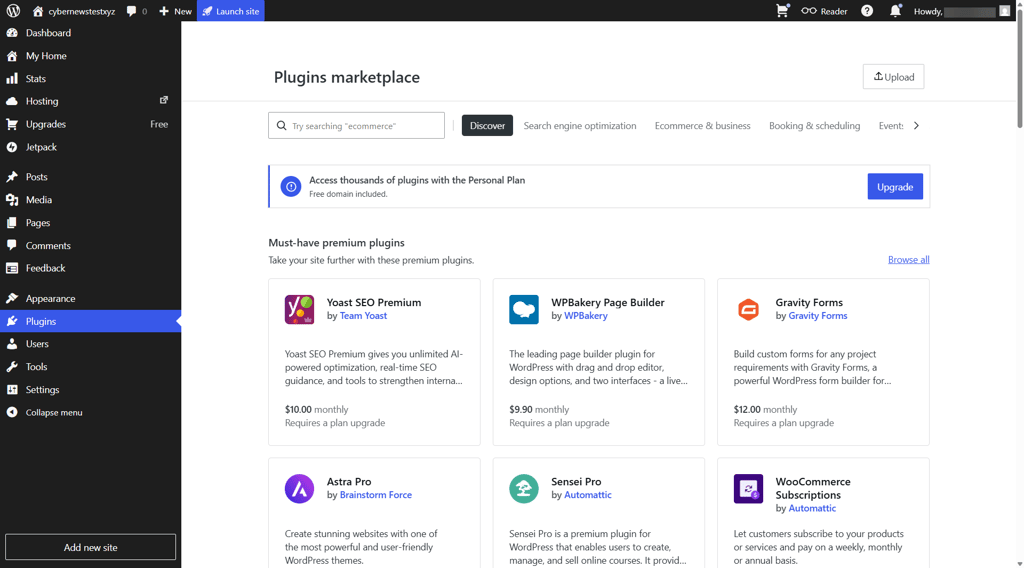The image size is (1024, 568).
Task: Click the Posts pin icon
Action: [x=12, y=177]
